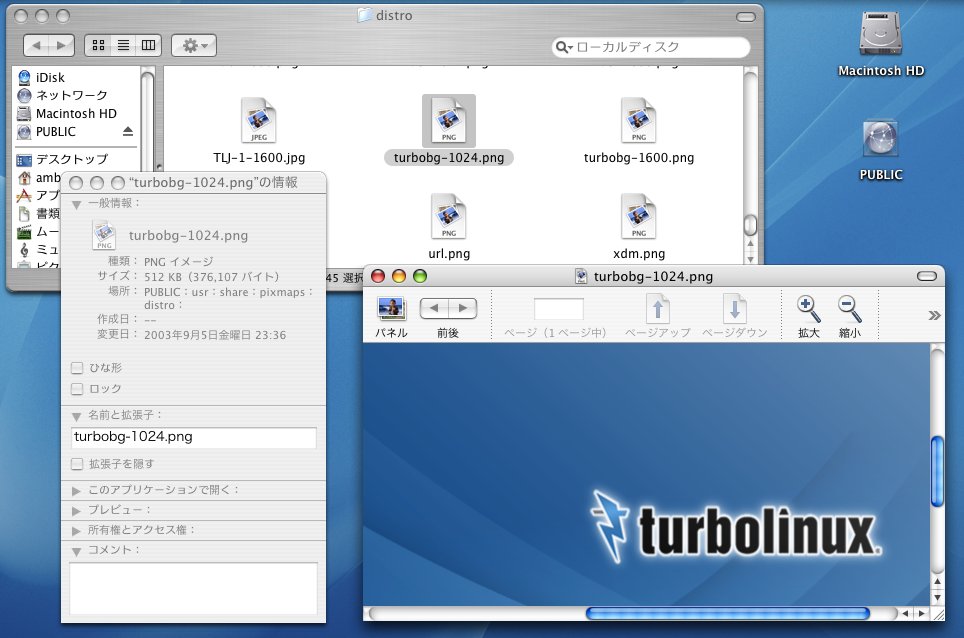Image resolution: width=964 pixels, height=638 pixels.
Task: Click the ページダウン toolbar icon
Action: 735,309
